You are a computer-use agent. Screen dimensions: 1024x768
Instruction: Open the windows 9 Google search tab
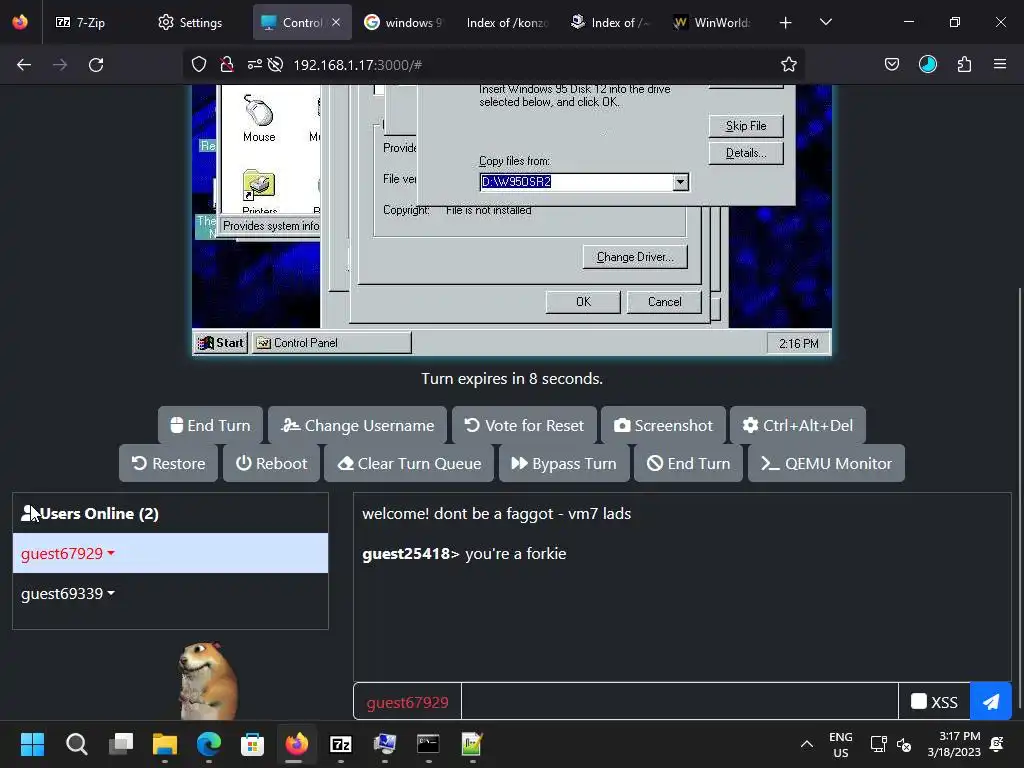(403, 22)
